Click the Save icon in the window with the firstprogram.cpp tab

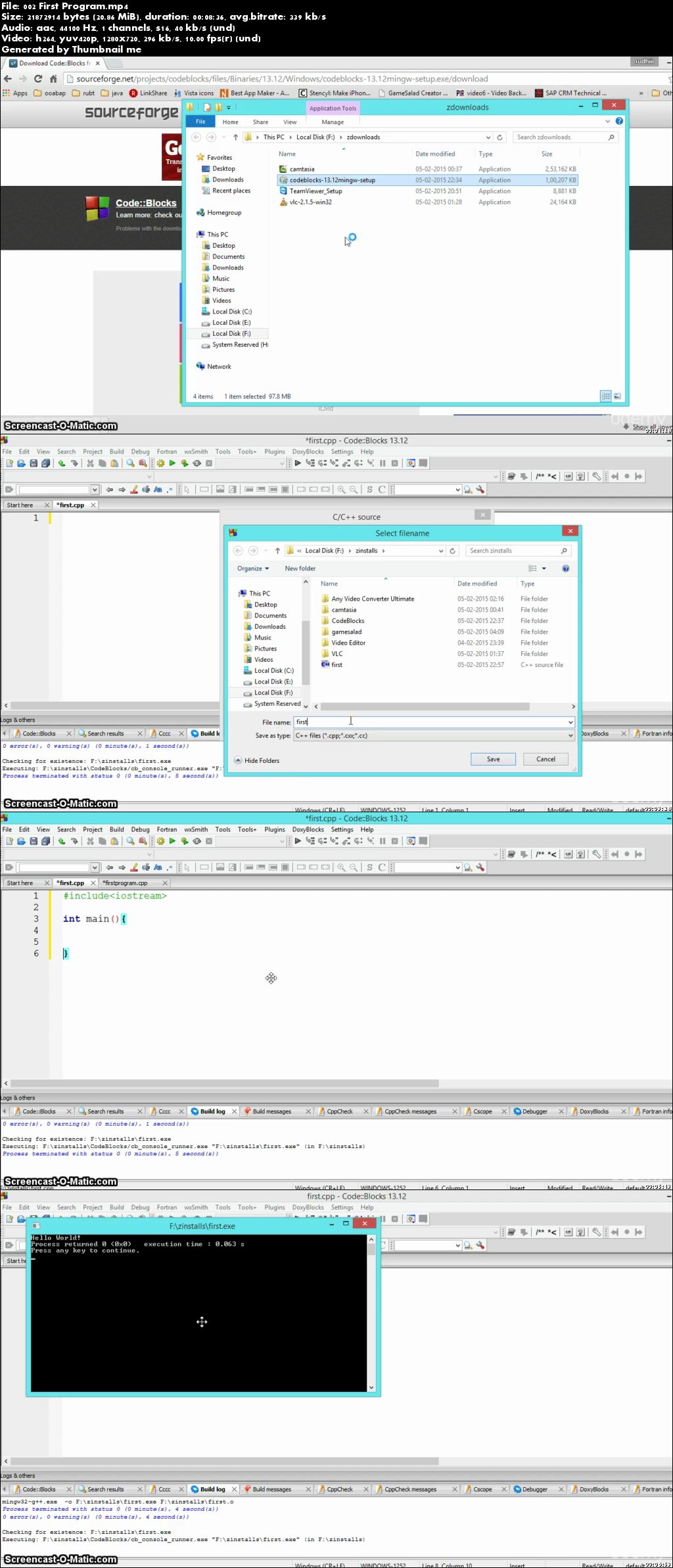(34, 841)
